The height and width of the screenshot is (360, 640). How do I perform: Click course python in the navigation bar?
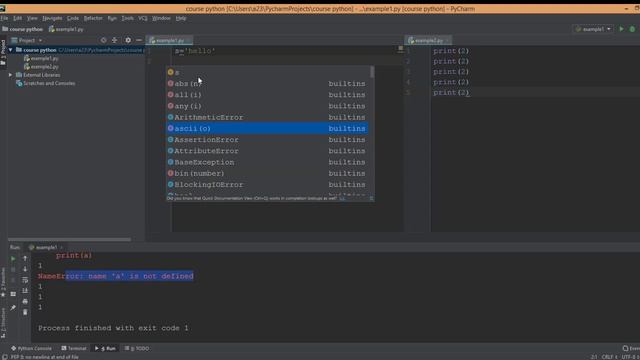click(22, 29)
